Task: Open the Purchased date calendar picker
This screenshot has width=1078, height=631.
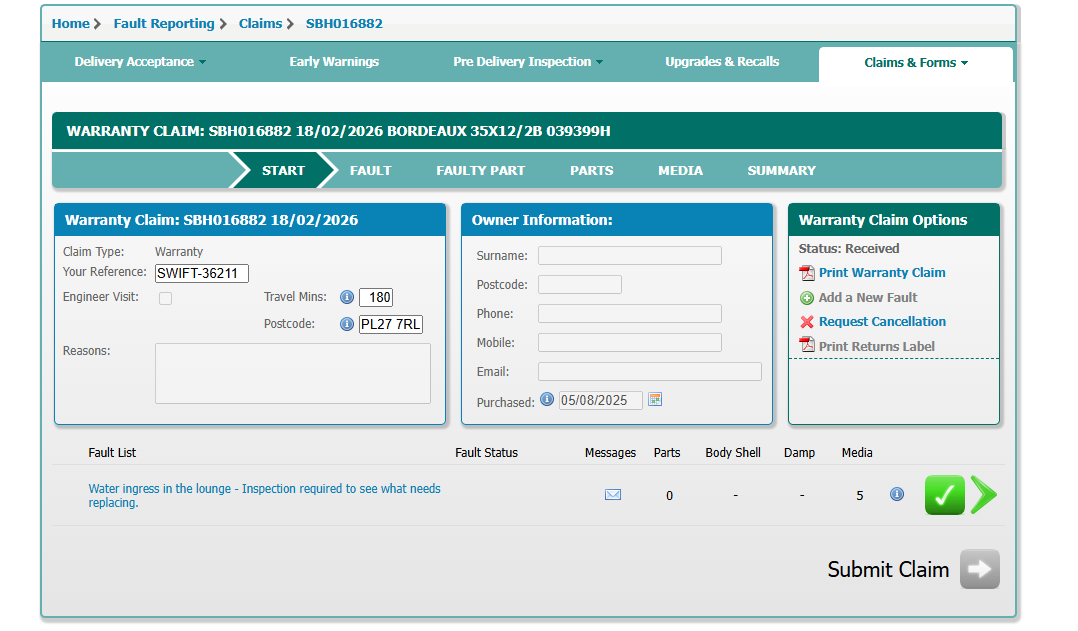Action: pyautogui.click(x=655, y=399)
